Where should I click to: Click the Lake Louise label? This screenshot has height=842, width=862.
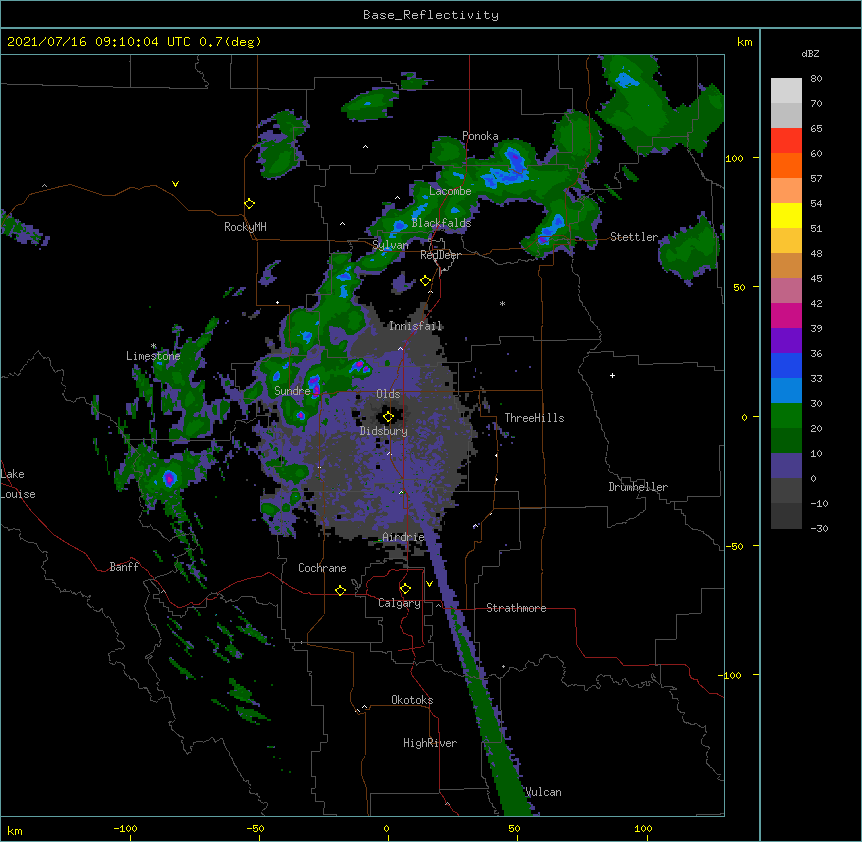[18, 484]
